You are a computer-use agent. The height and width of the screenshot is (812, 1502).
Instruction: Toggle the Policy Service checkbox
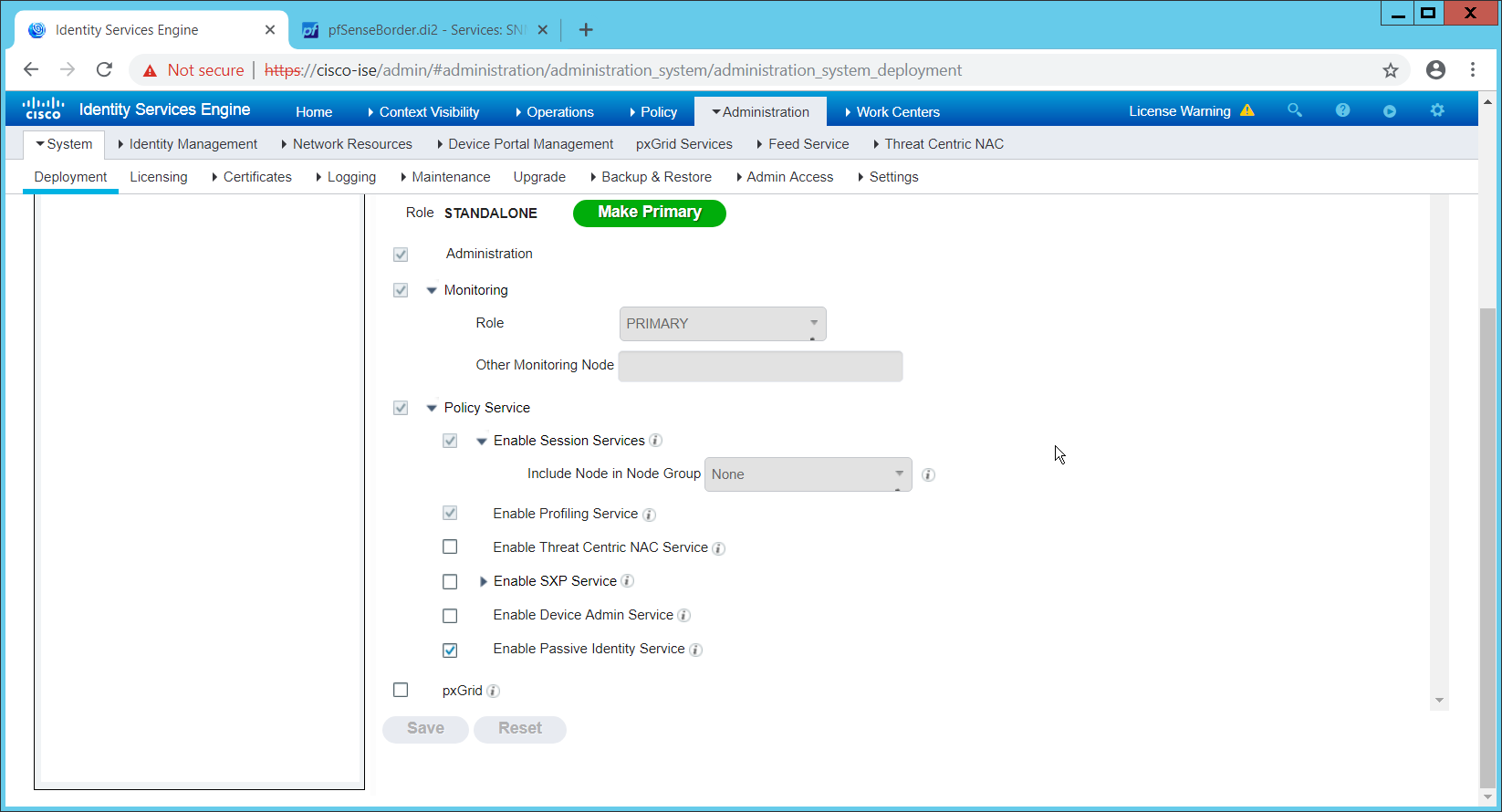(401, 408)
